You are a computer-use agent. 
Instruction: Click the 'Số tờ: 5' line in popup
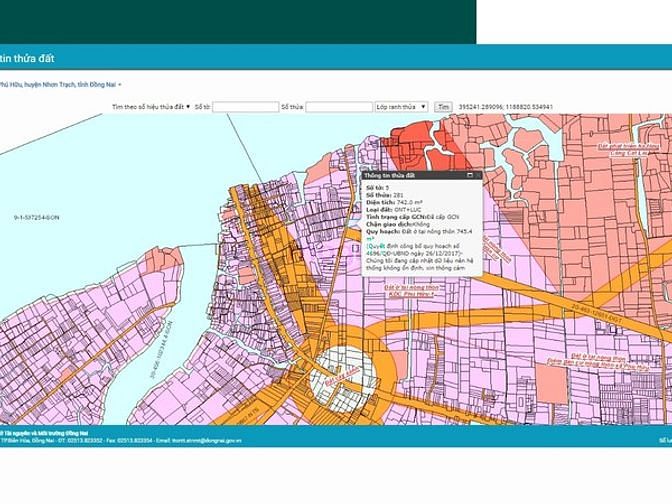tap(378, 187)
